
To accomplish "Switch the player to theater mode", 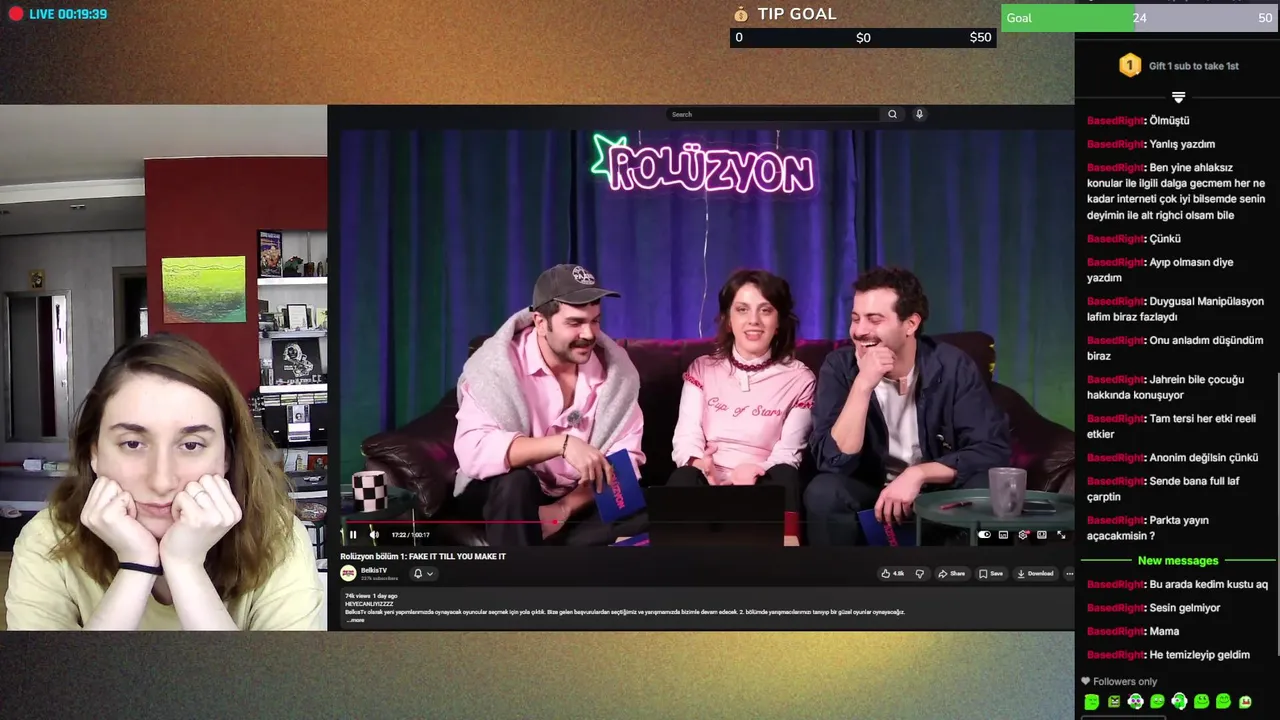I will (x=1042, y=535).
